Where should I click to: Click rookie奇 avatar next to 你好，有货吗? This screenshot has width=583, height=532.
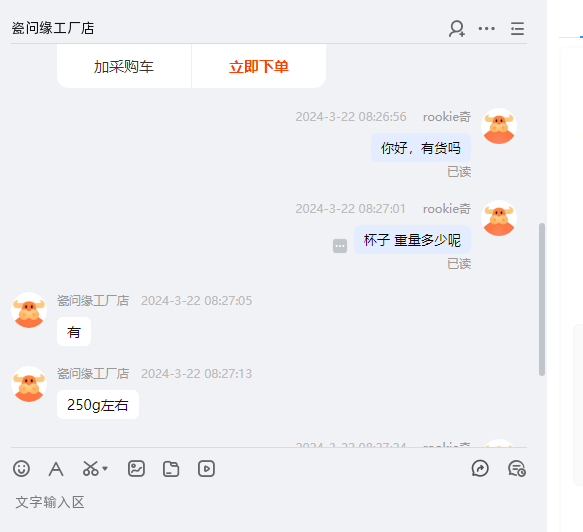(x=499, y=126)
